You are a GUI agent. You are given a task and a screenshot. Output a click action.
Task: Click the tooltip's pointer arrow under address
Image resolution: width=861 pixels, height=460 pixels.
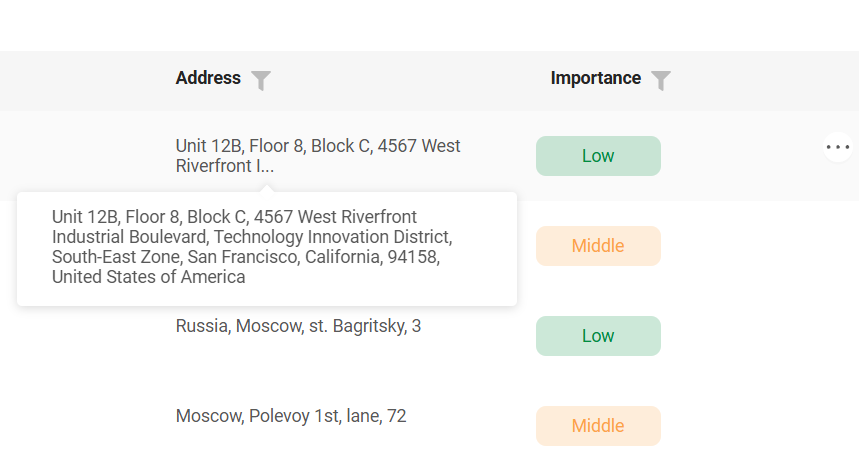tap(267, 188)
